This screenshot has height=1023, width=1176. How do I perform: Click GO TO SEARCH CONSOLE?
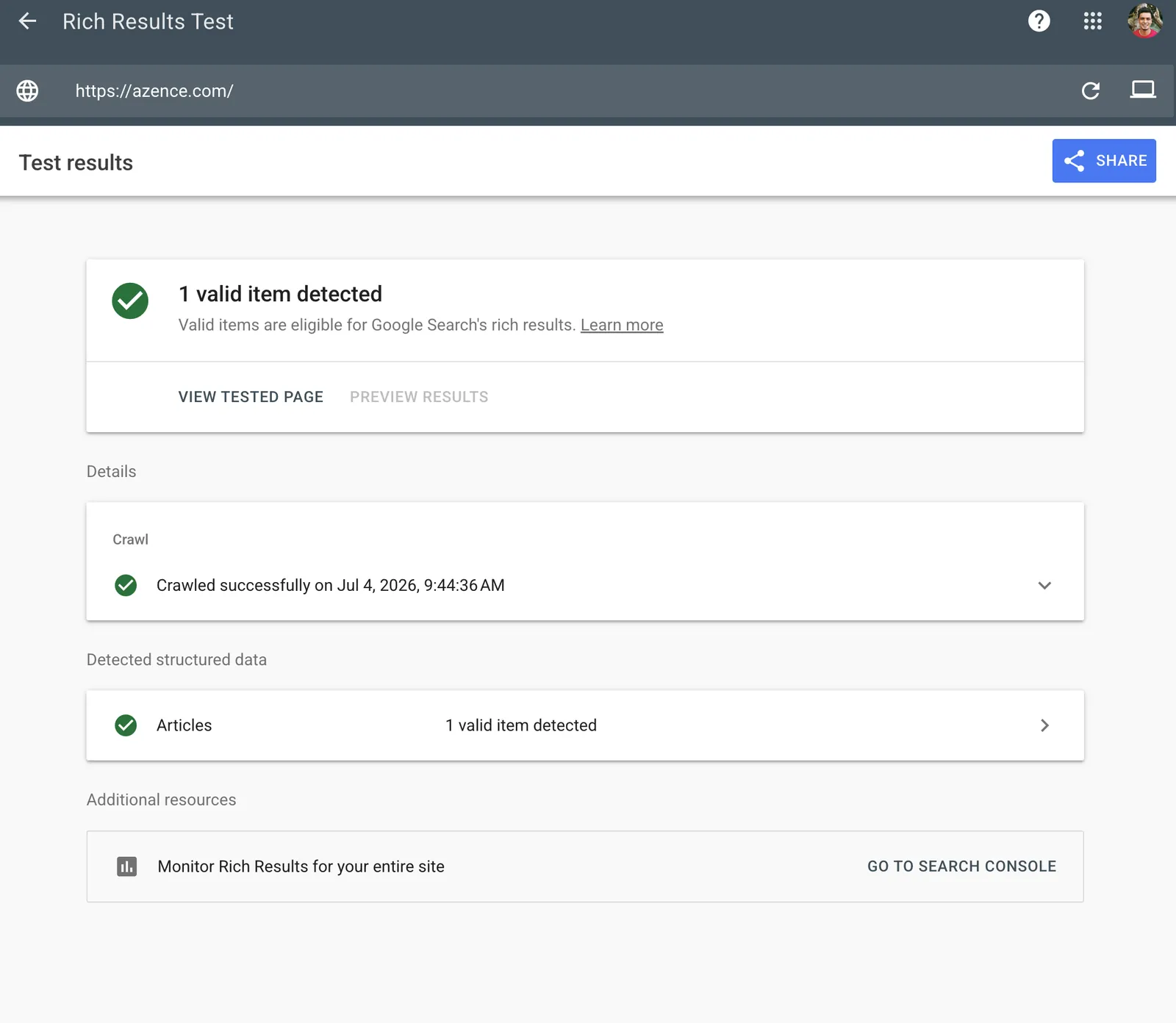[x=961, y=866]
